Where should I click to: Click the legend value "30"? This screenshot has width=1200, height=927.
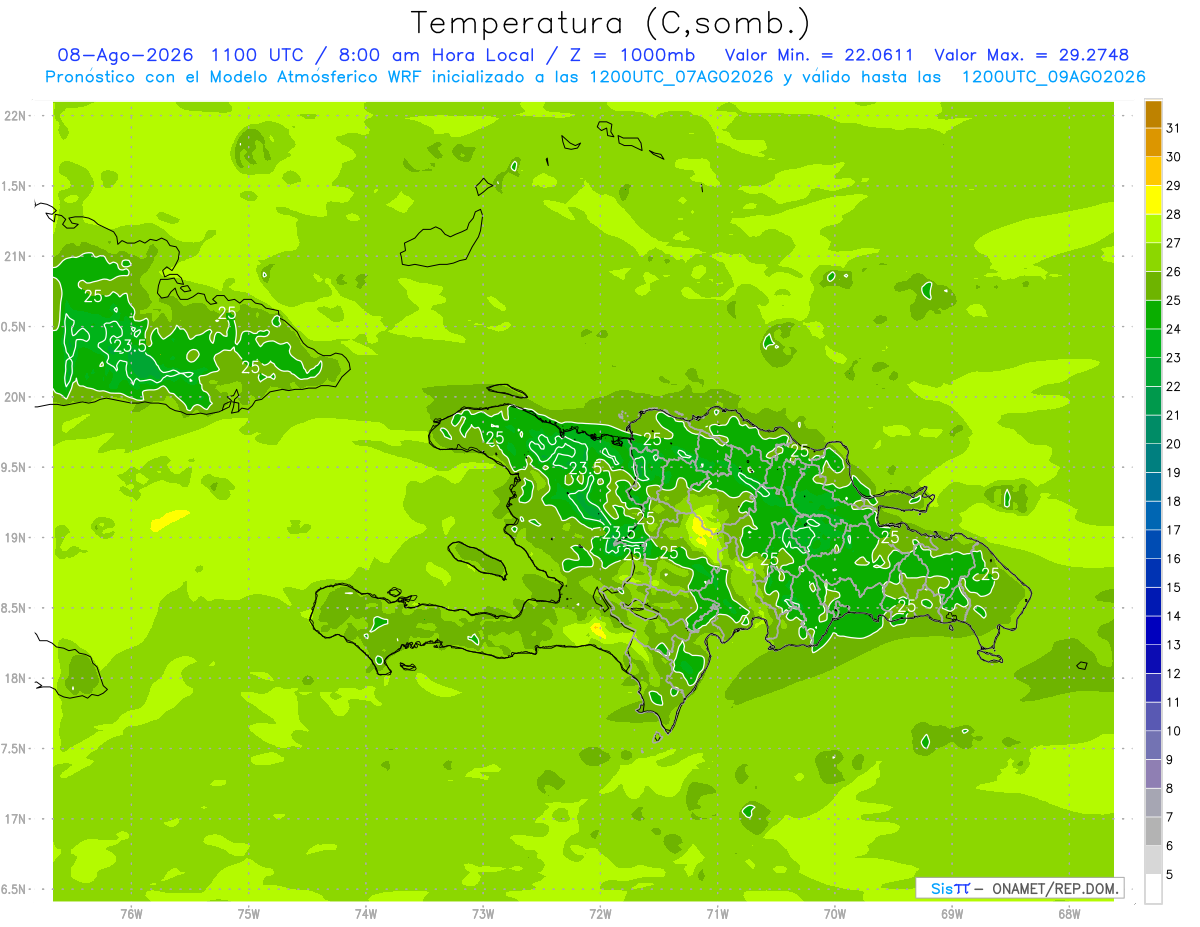coord(1174,157)
